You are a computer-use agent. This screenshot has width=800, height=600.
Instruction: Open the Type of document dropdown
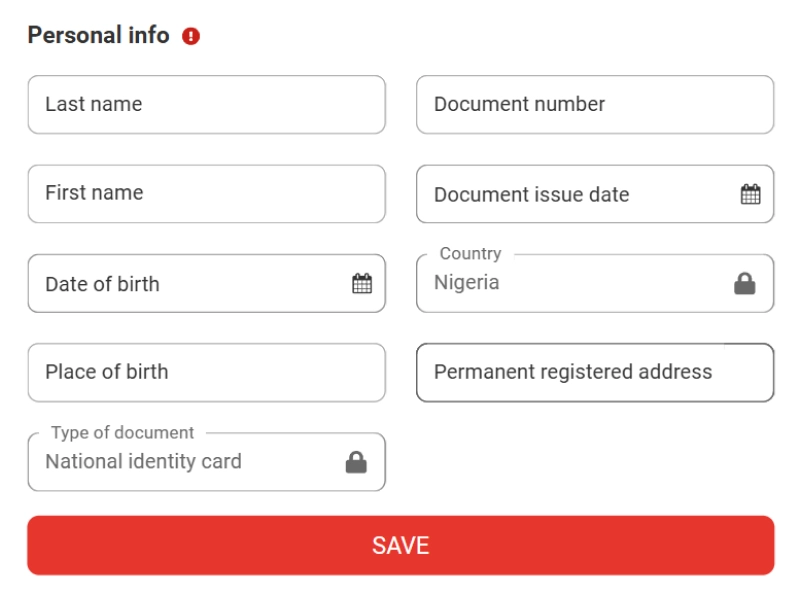click(x=206, y=461)
